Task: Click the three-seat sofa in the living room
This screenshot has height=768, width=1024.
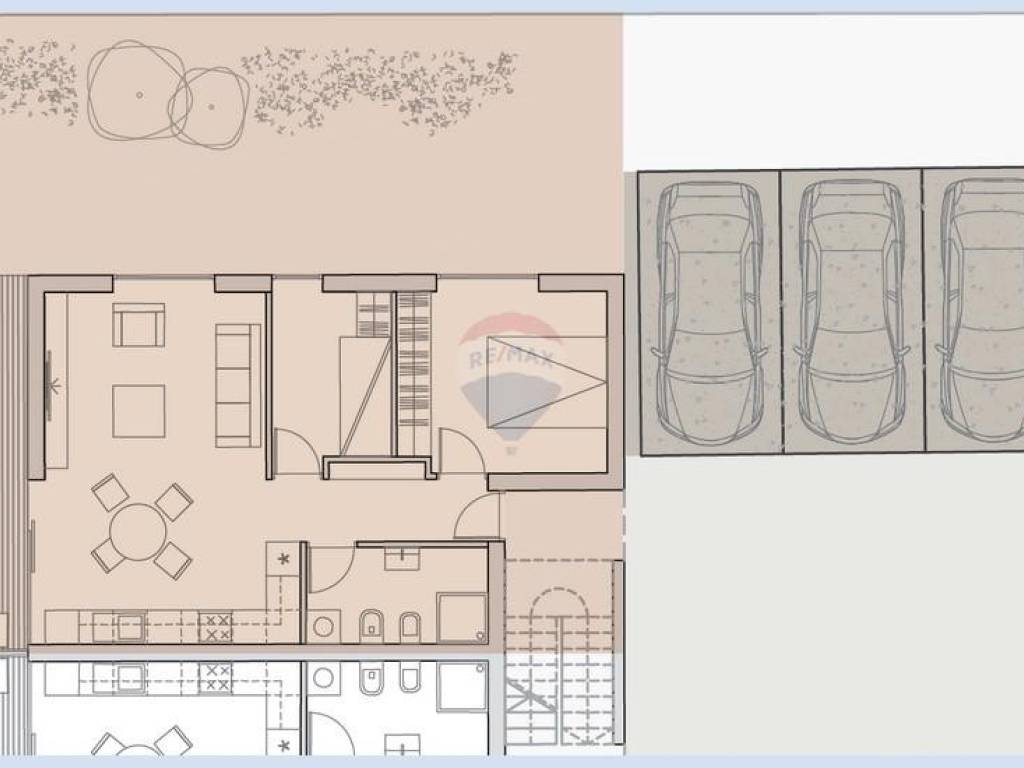Action: click(238, 385)
